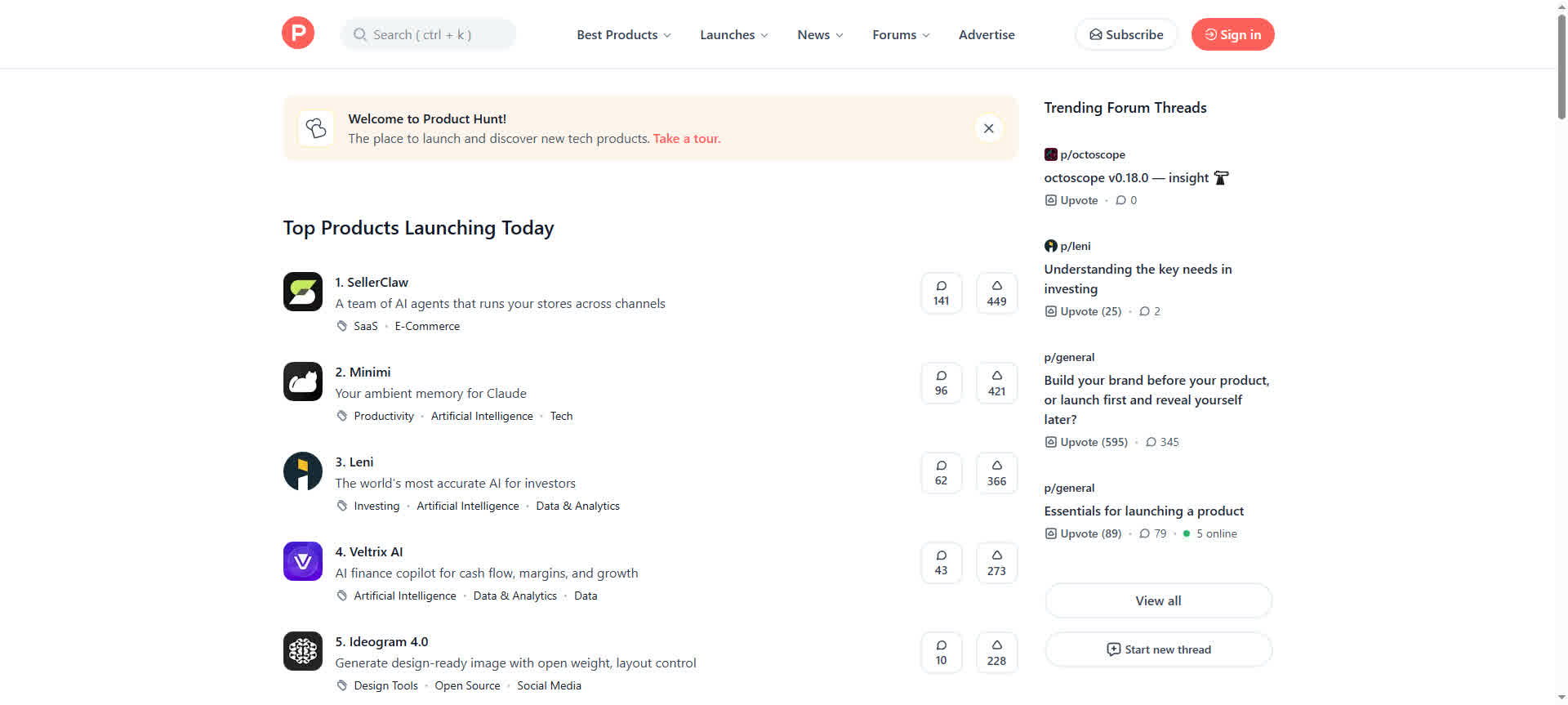View Ideogram 4.0's 10 comments
The image size is (1568, 705).
click(942, 653)
